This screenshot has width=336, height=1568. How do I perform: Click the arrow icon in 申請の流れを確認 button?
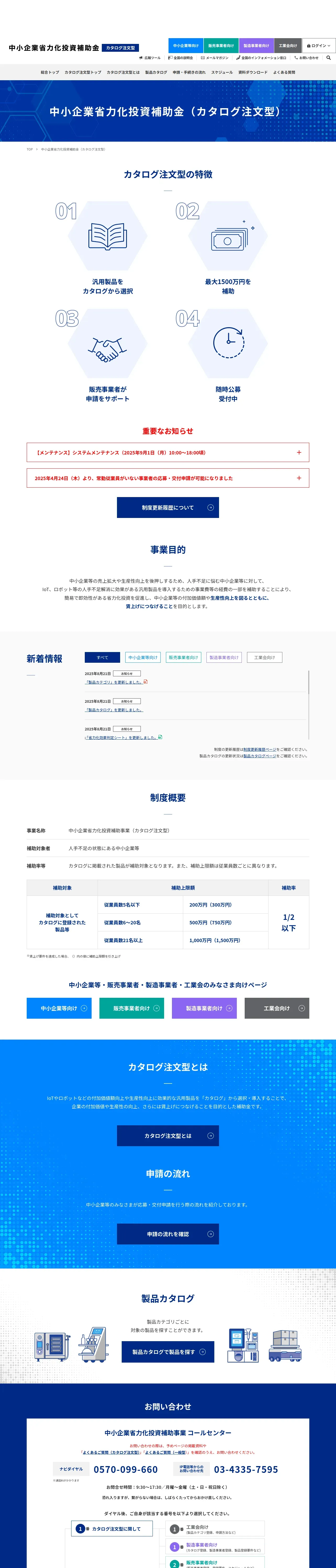tap(210, 1234)
